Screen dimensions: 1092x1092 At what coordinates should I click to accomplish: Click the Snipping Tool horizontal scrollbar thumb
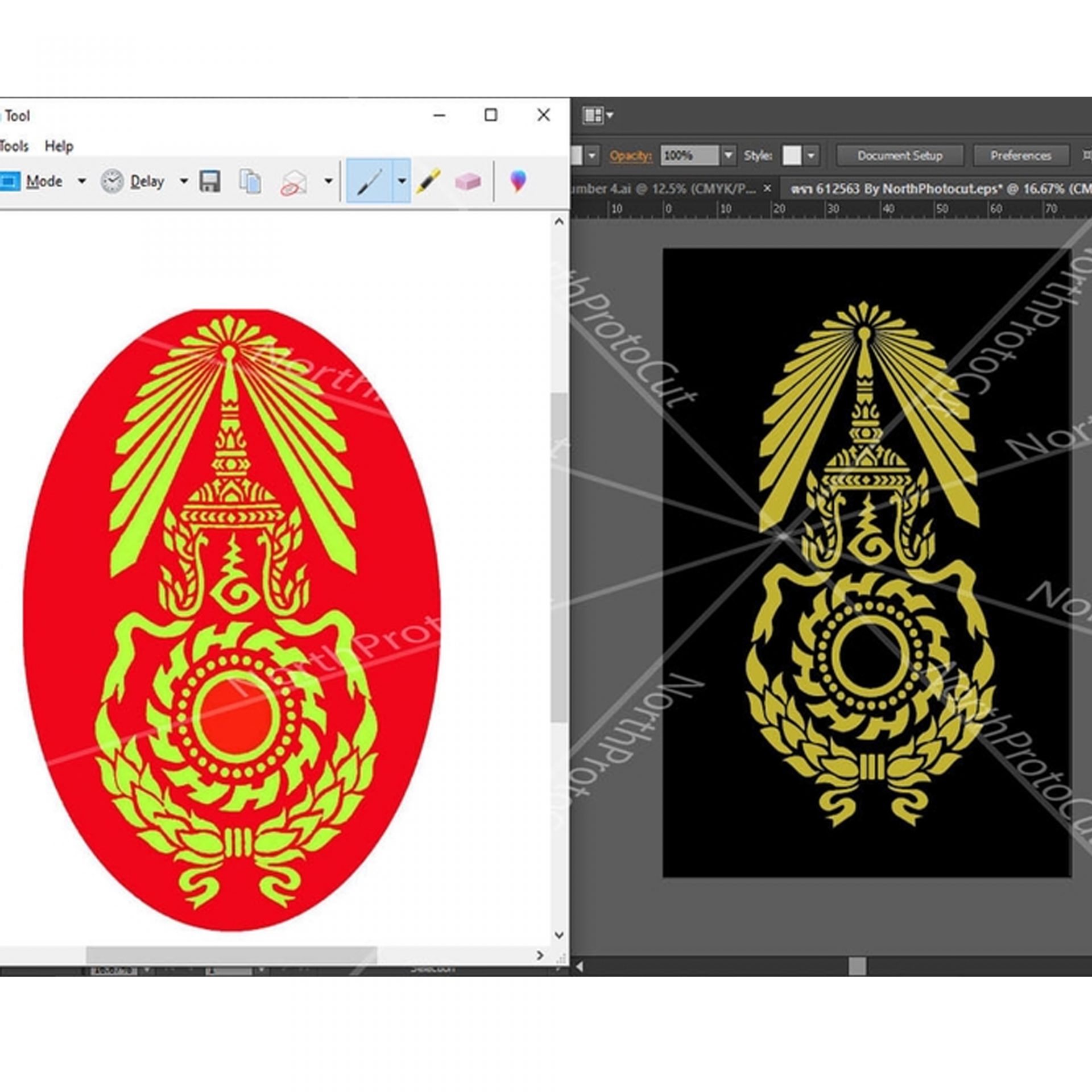pyautogui.click(x=231, y=955)
